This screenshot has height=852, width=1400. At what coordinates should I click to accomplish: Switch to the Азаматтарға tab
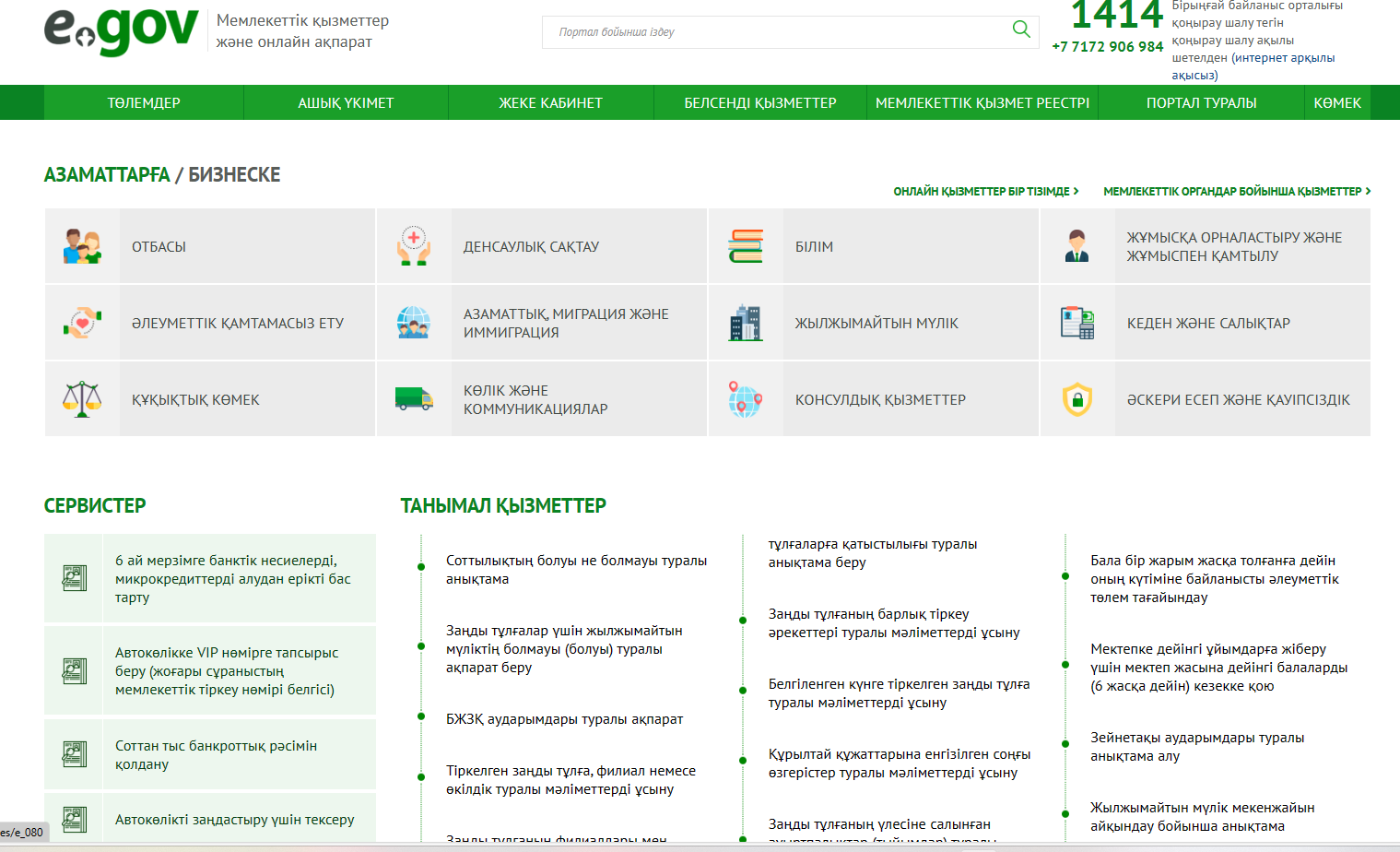pos(107,174)
